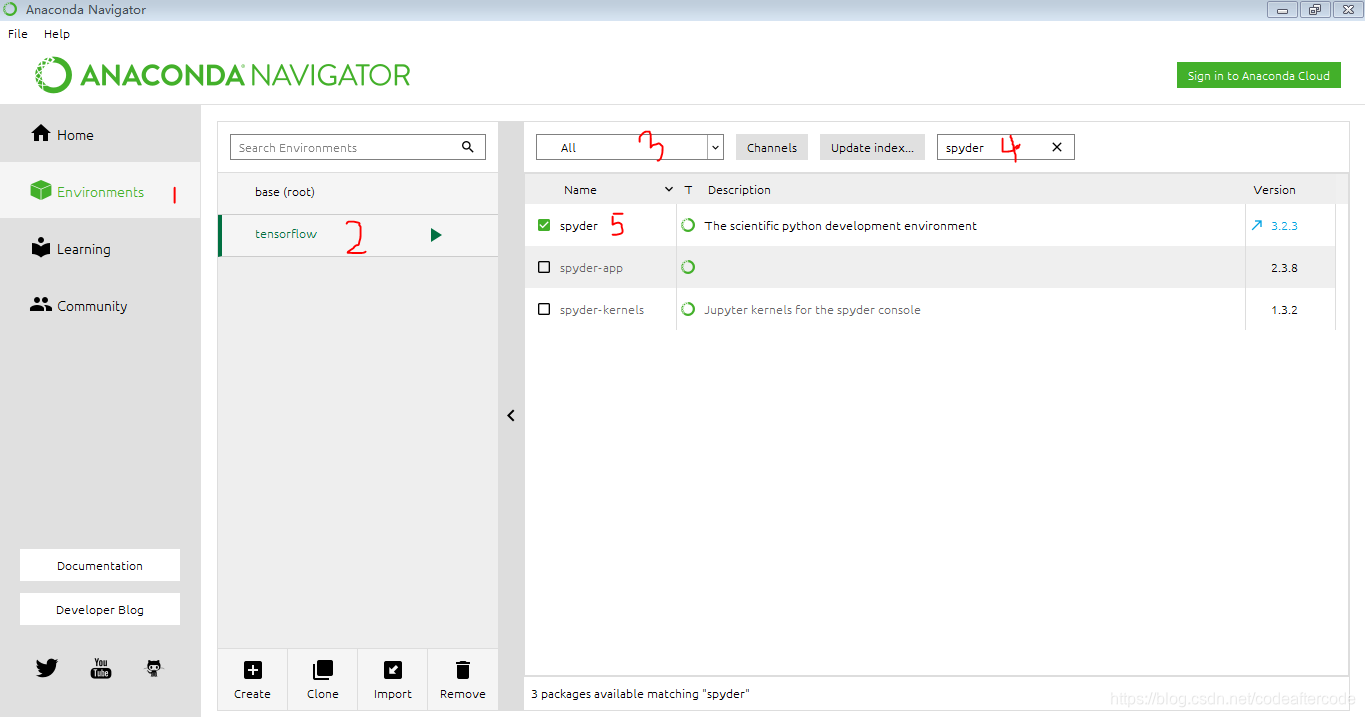This screenshot has height=717, width=1365.
Task: Collapse the environments panel with the left chevron
Action: (x=511, y=415)
